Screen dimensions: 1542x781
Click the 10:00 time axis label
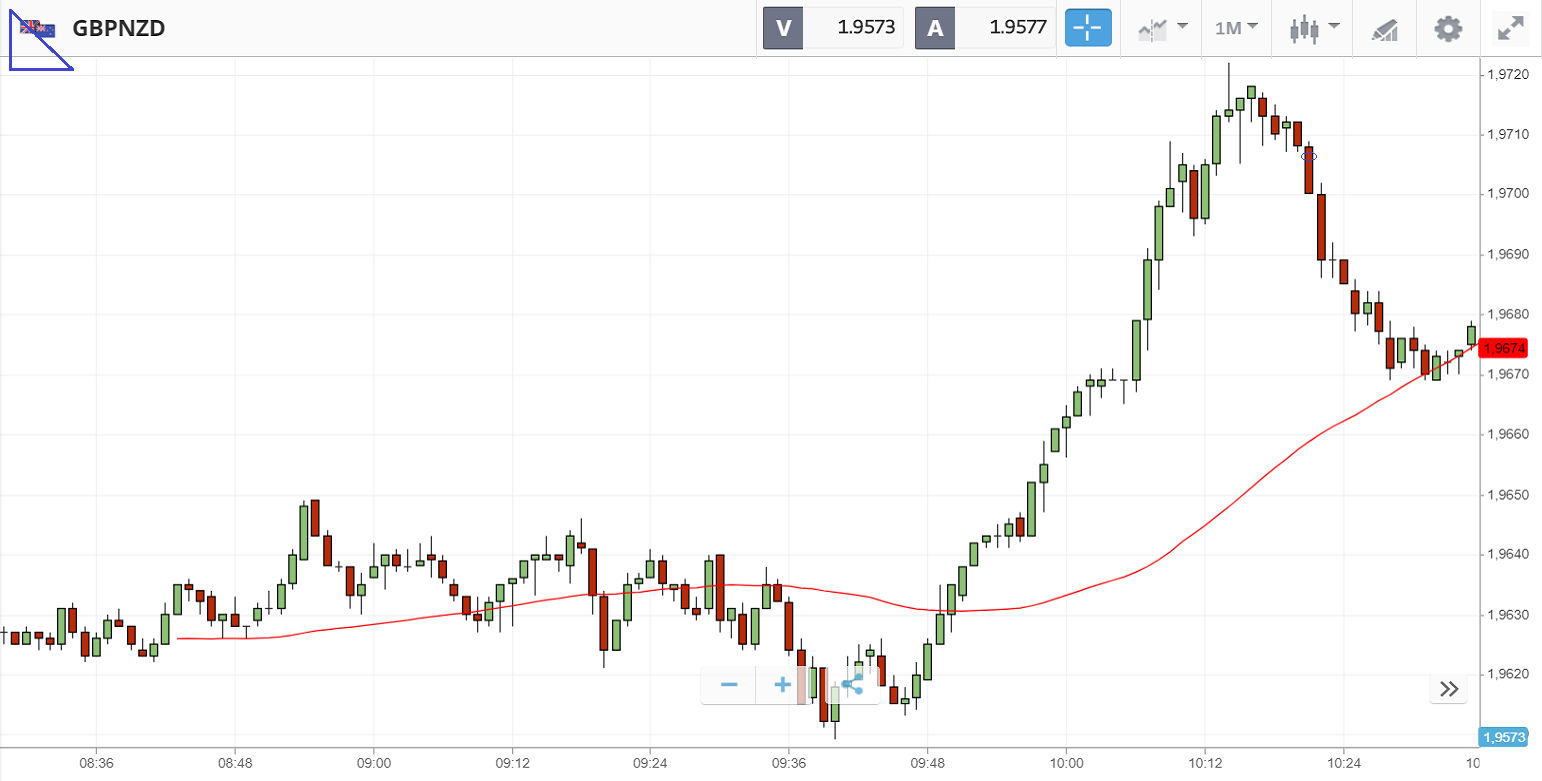pyautogui.click(x=1066, y=763)
